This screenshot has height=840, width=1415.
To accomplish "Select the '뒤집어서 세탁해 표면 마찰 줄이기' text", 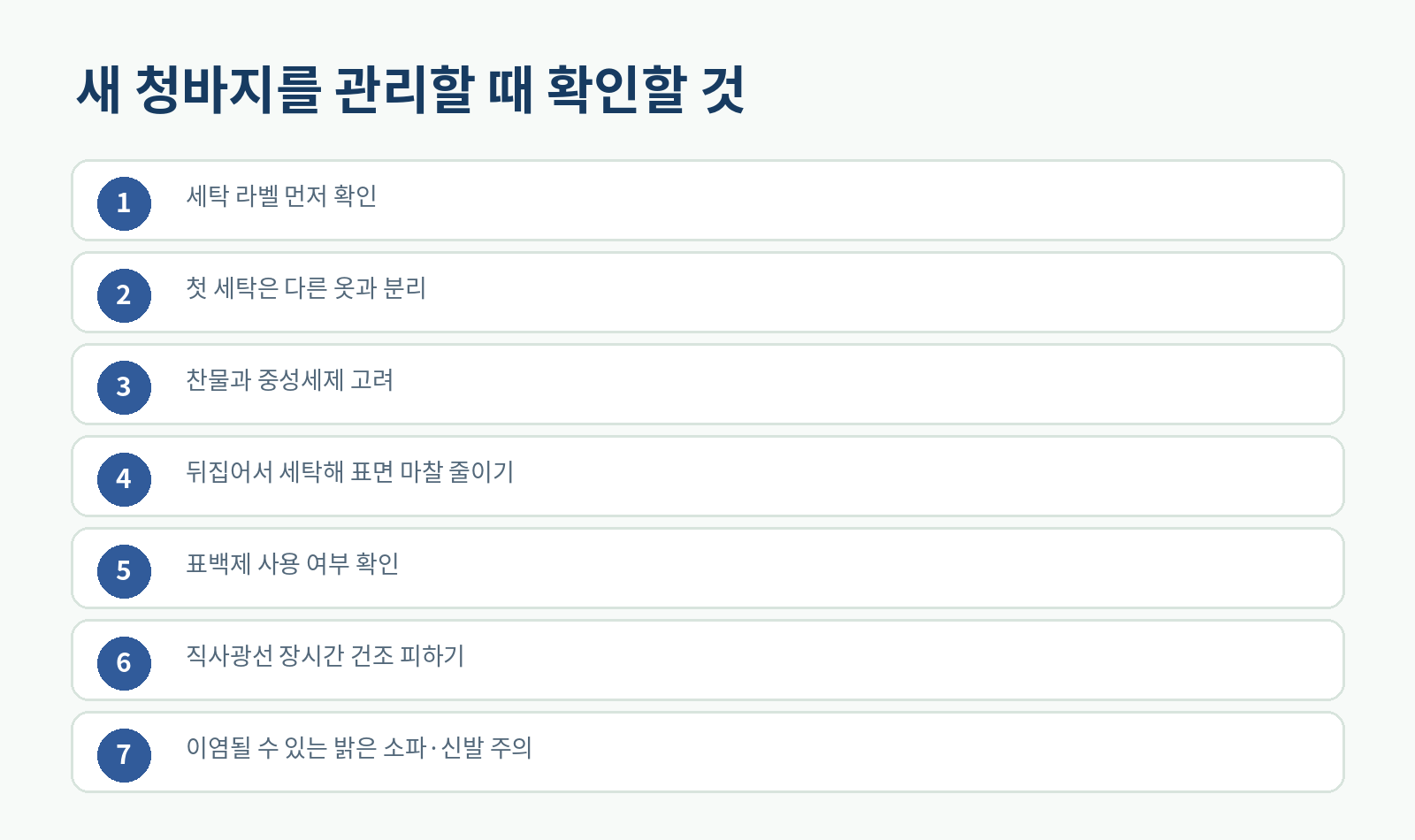I will pos(349,471).
